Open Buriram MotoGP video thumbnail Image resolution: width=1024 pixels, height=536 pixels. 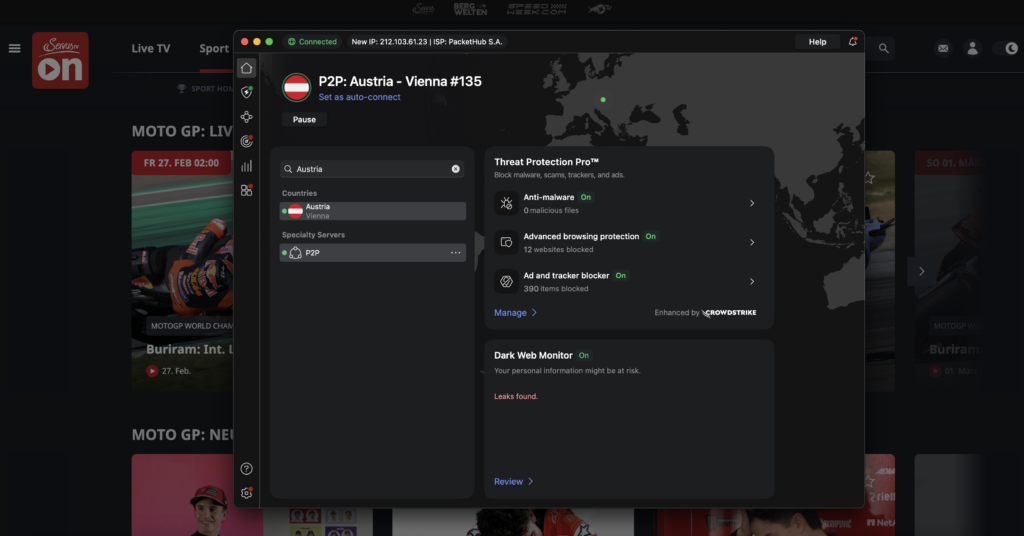pyautogui.click(x=182, y=271)
